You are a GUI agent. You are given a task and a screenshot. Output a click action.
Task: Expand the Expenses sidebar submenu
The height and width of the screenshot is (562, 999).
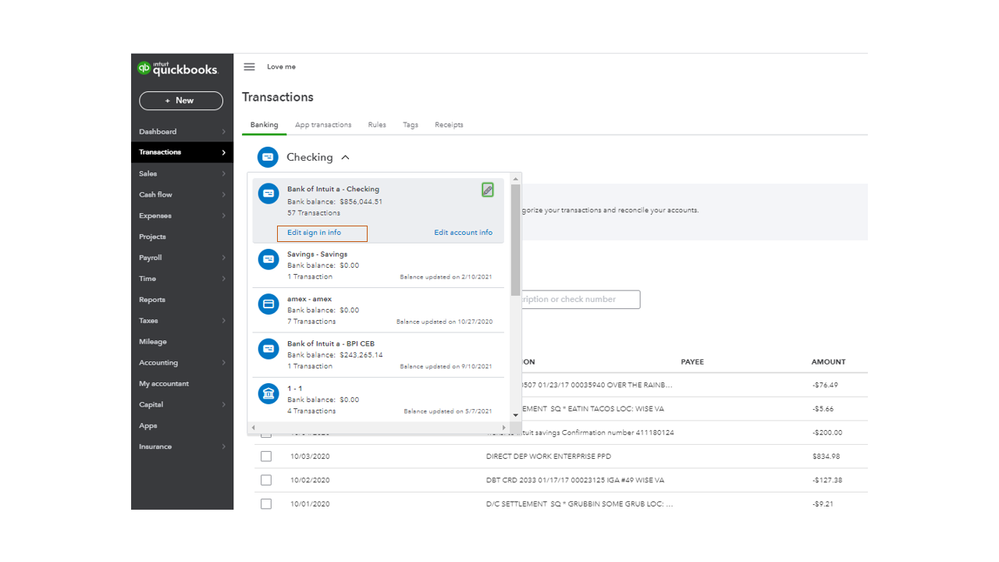coord(223,216)
